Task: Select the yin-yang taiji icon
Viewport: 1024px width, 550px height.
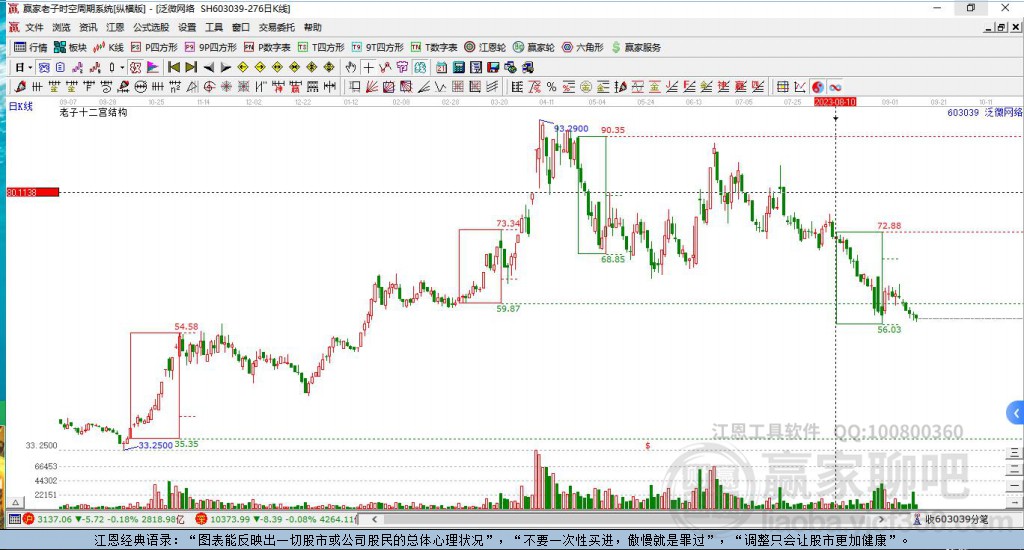Action: coord(818,87)
